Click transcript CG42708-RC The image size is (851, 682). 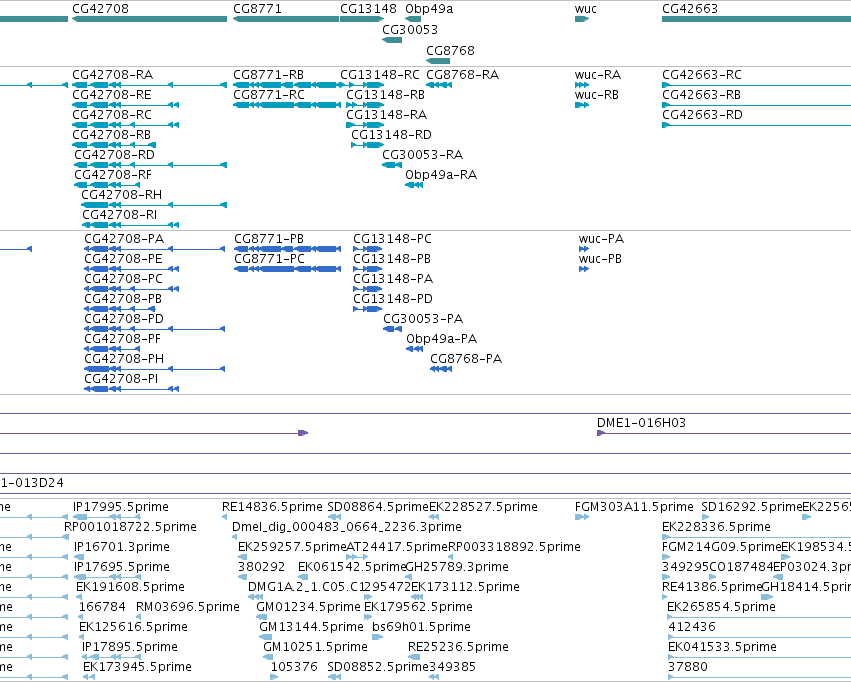pyautogui.click(x=112, y=115)
